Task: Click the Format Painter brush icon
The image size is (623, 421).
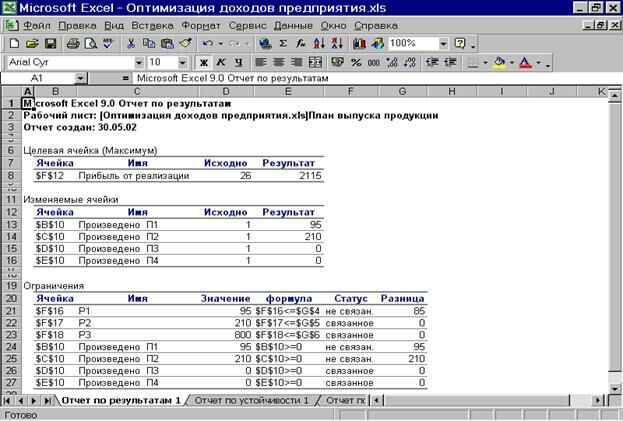Action: tap(184, 44)
